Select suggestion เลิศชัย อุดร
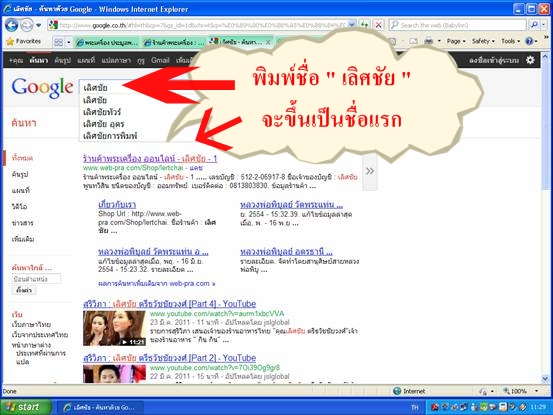Viewport: 553px width, 415px height. [x=103, y=124]
